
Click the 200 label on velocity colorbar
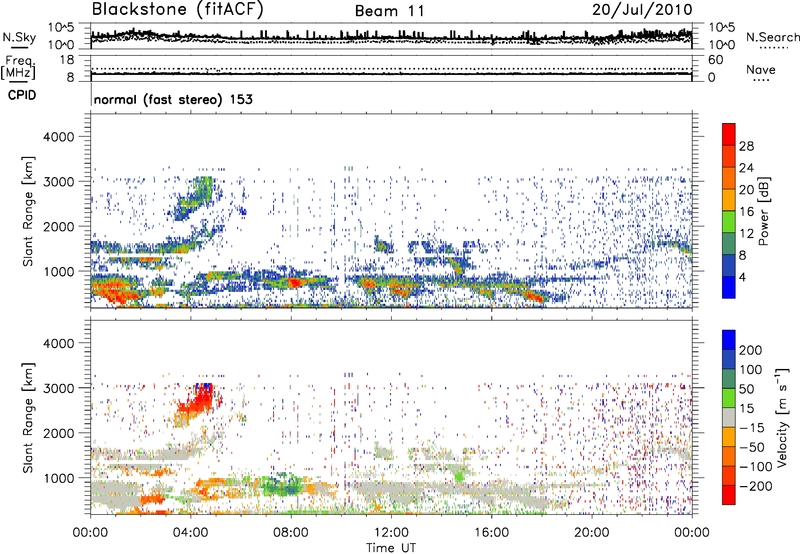(x=751, y=350)
